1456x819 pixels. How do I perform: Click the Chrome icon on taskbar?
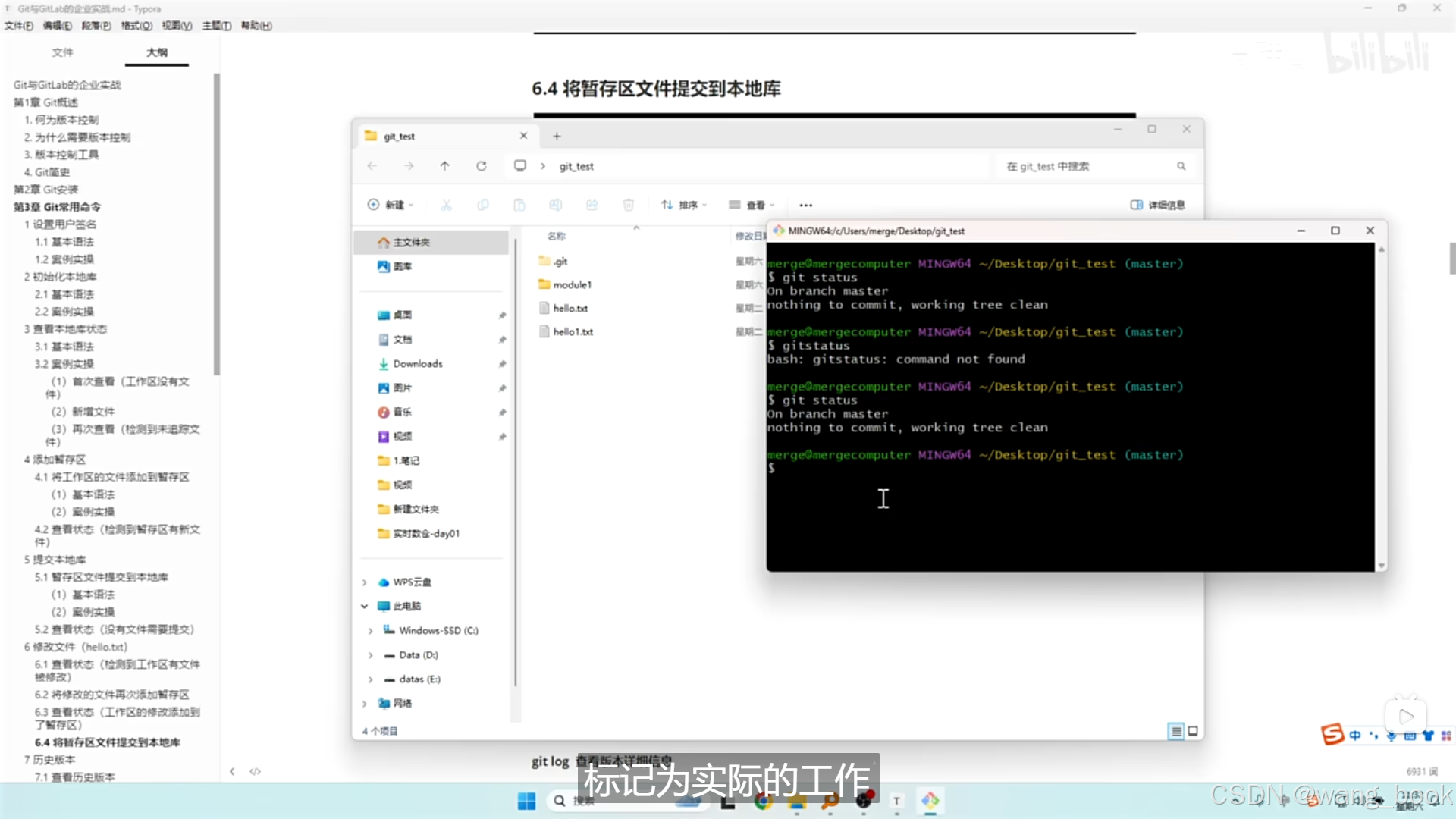coord(763,801)
